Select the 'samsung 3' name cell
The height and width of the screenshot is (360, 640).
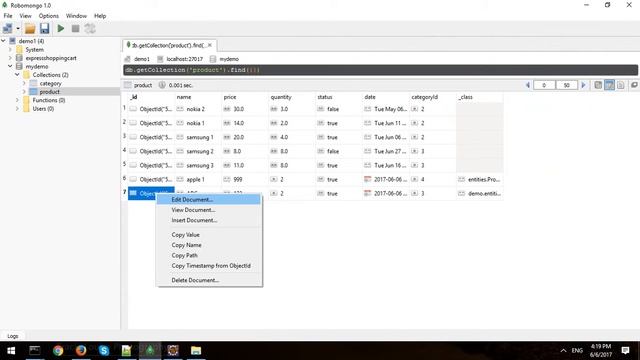point(198,165)
